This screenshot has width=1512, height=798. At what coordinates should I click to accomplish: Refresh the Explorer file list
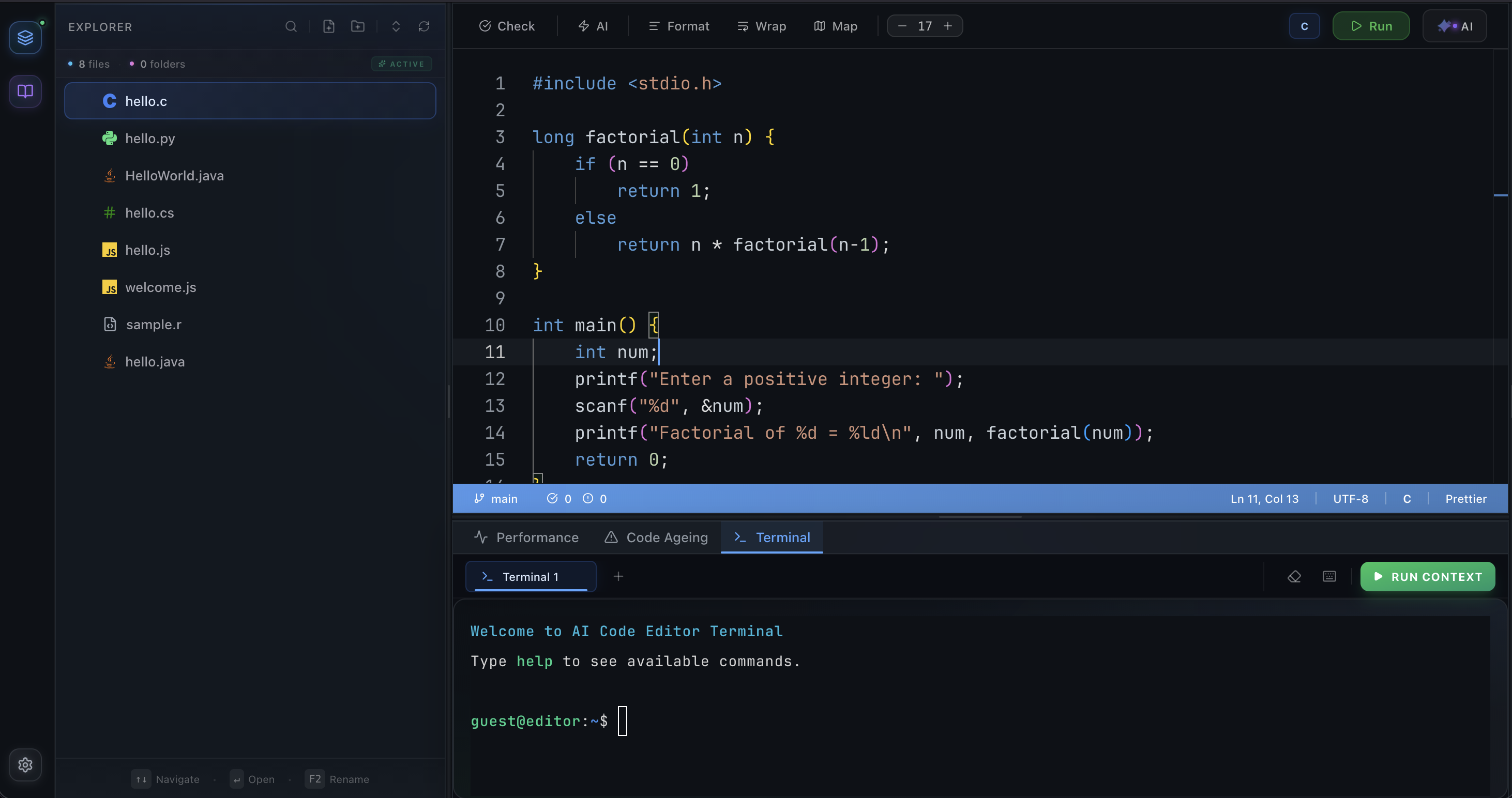pyautogui.click(x=424, y=26)
